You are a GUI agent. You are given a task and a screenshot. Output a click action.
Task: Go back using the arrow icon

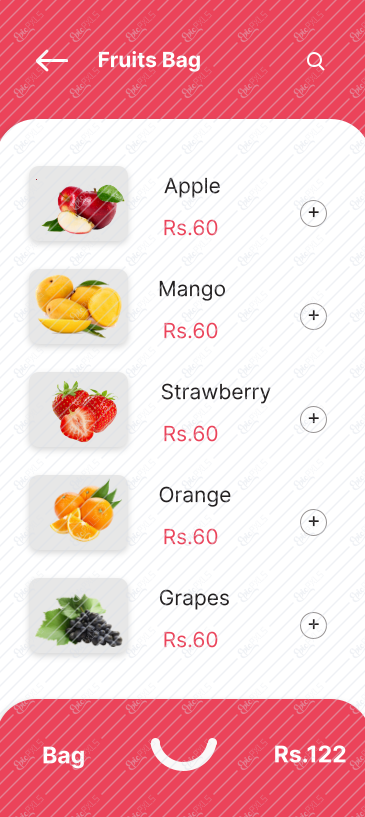[52, 61]
